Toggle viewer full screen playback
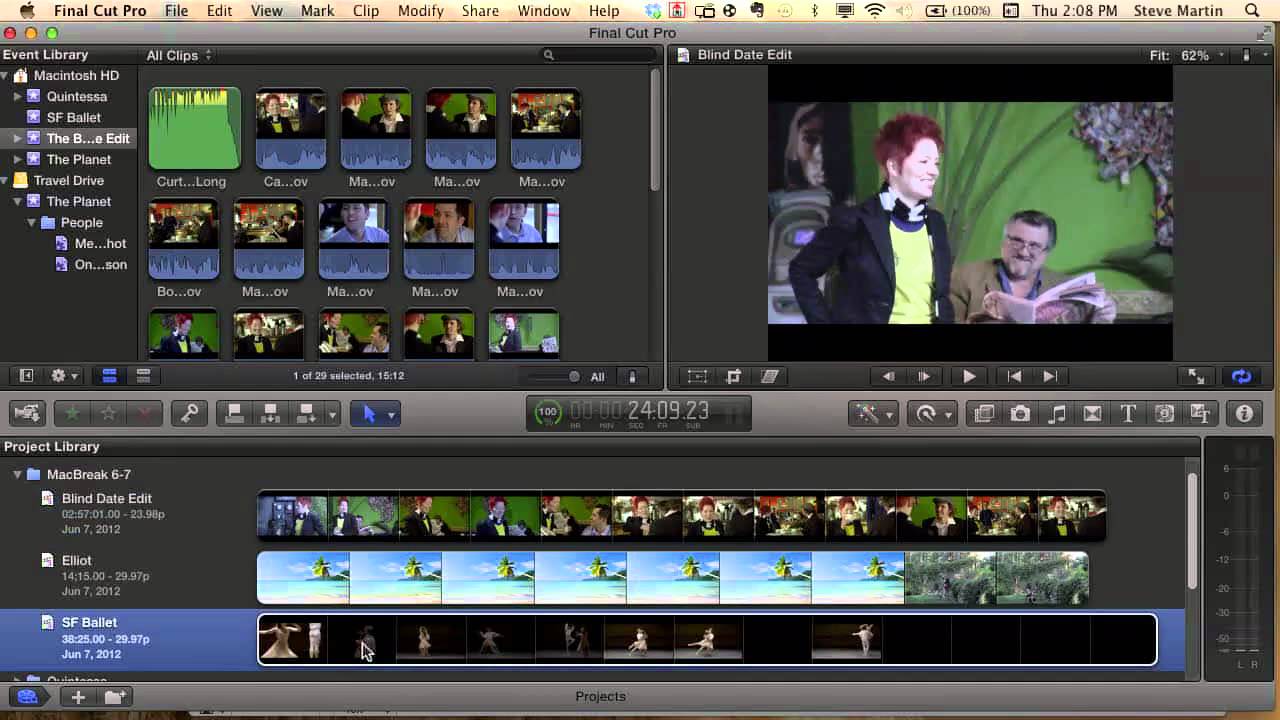1280x720 pixels. (1196, 376)
